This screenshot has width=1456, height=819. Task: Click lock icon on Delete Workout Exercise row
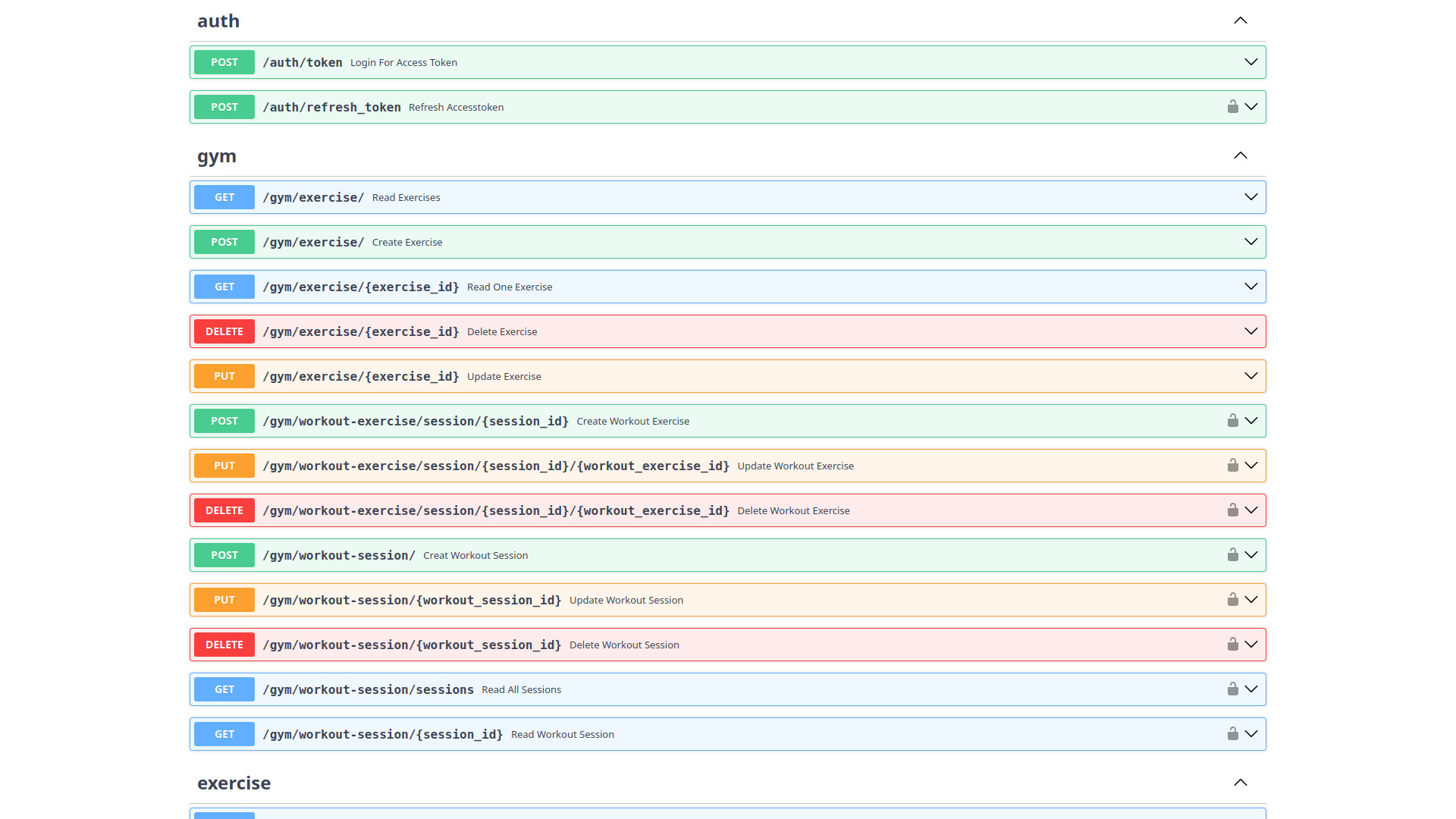(x=1233, y=510)
